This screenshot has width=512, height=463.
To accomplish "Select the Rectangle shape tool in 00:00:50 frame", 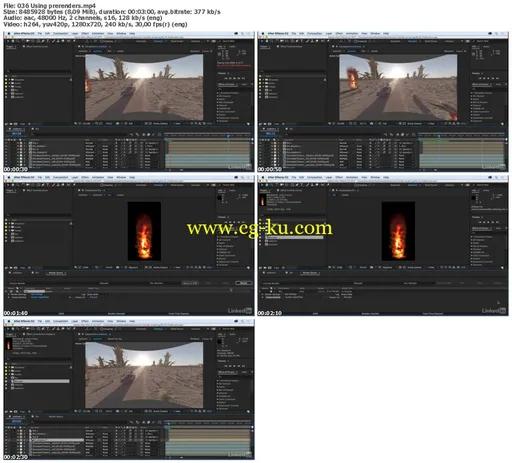I will pos(292,41).
